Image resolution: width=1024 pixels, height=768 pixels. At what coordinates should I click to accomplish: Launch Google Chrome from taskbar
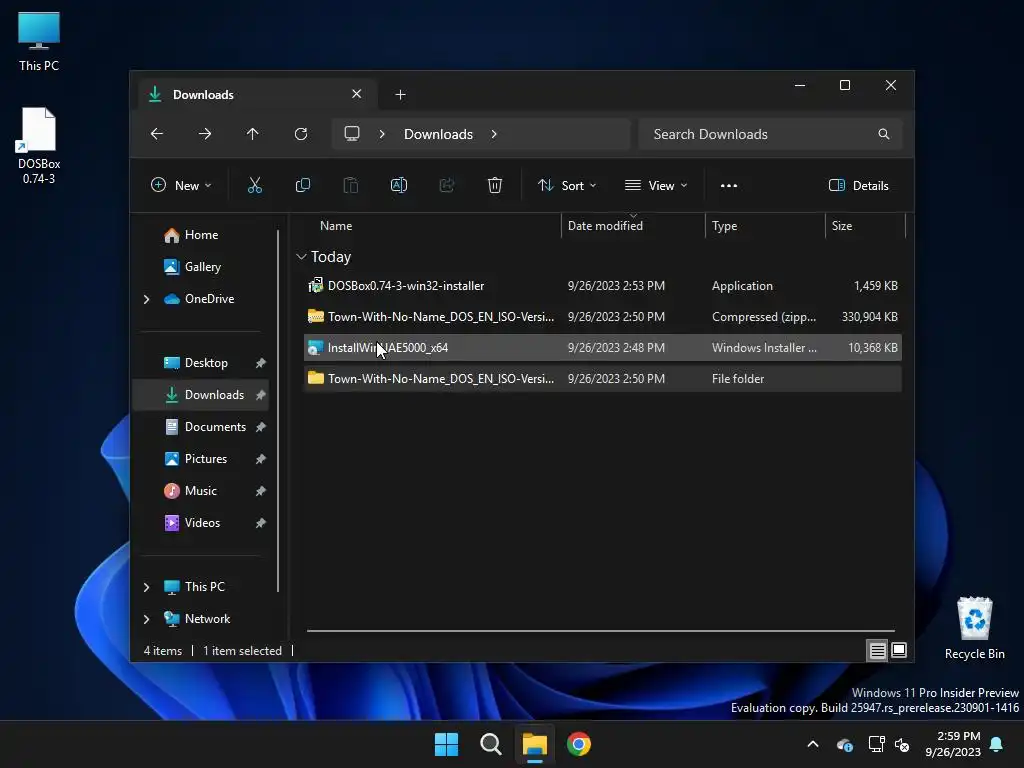[x=579, y=744]
